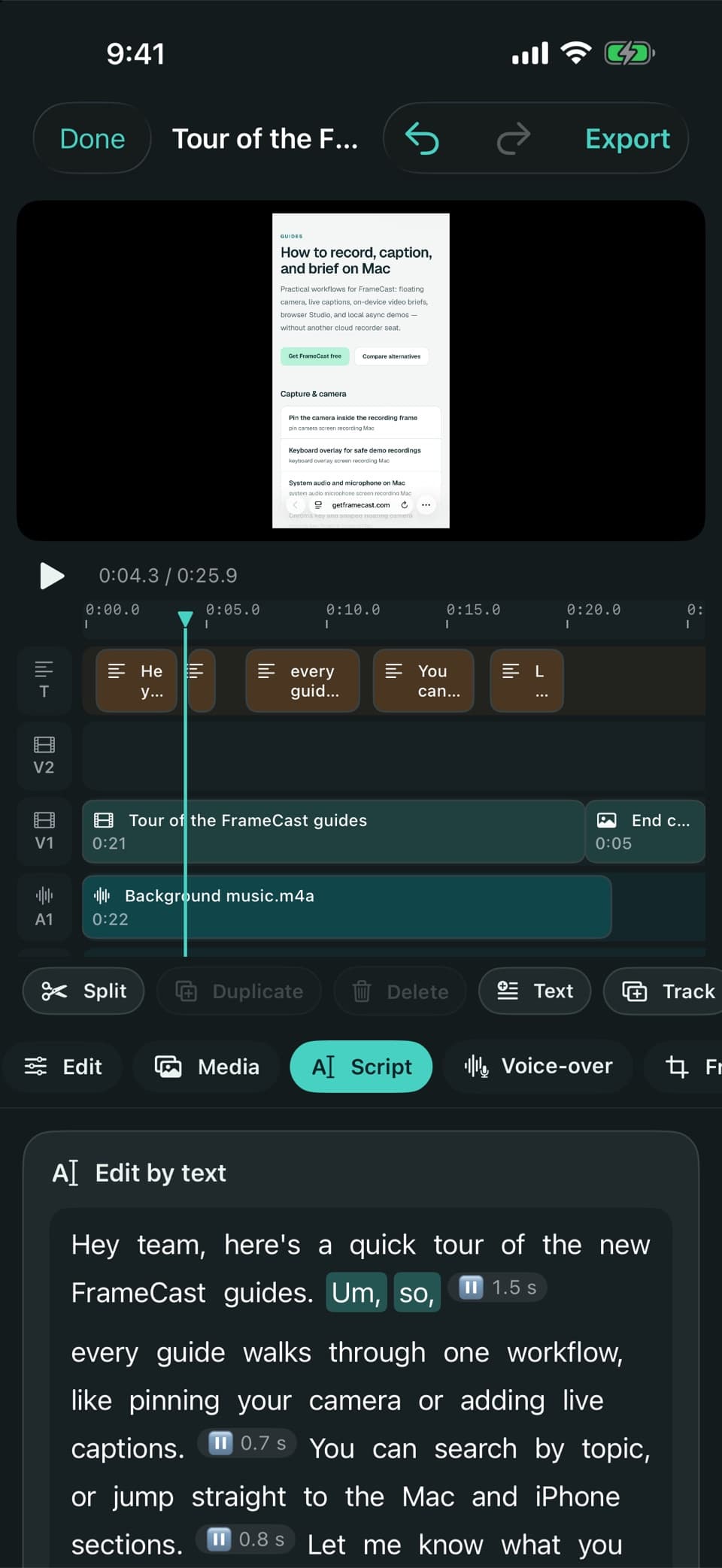The height and width of the screenshot is (1568, 722).
Task: Select the 'every guid…' caption clip
Action: (x=303, y=680)
